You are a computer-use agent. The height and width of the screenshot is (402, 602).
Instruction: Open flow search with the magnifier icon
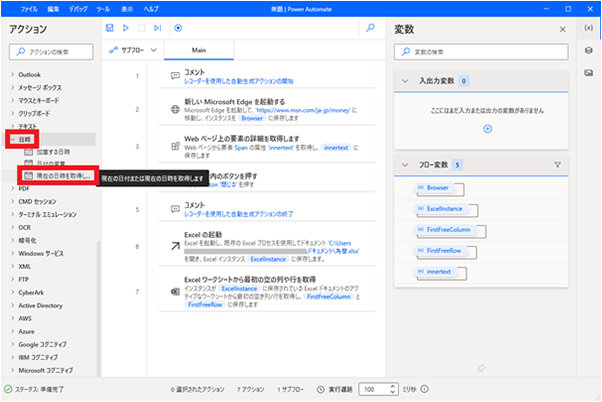point(370,28)
